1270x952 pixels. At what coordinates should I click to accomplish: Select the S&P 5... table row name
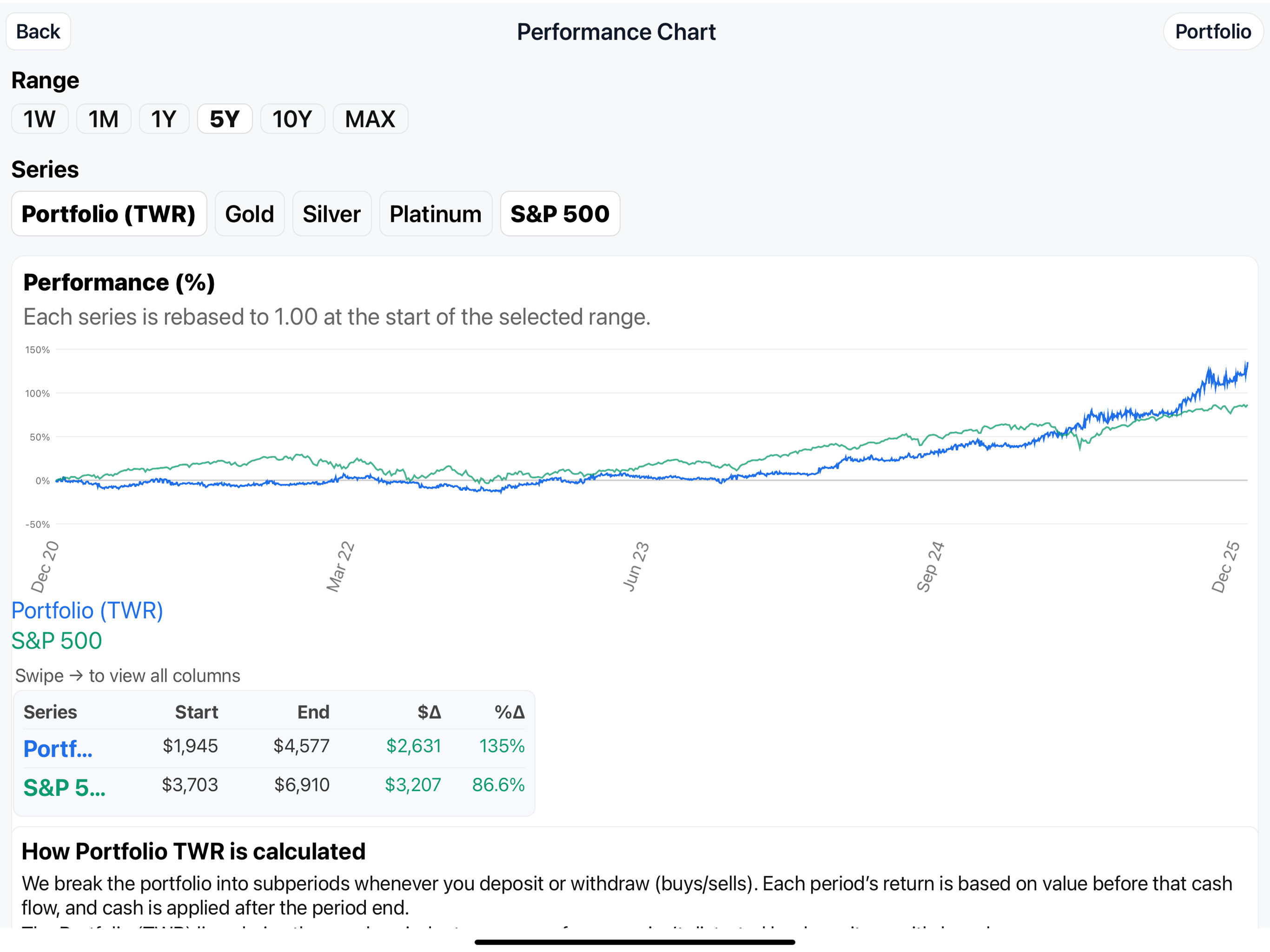click(x=64, y=788)
